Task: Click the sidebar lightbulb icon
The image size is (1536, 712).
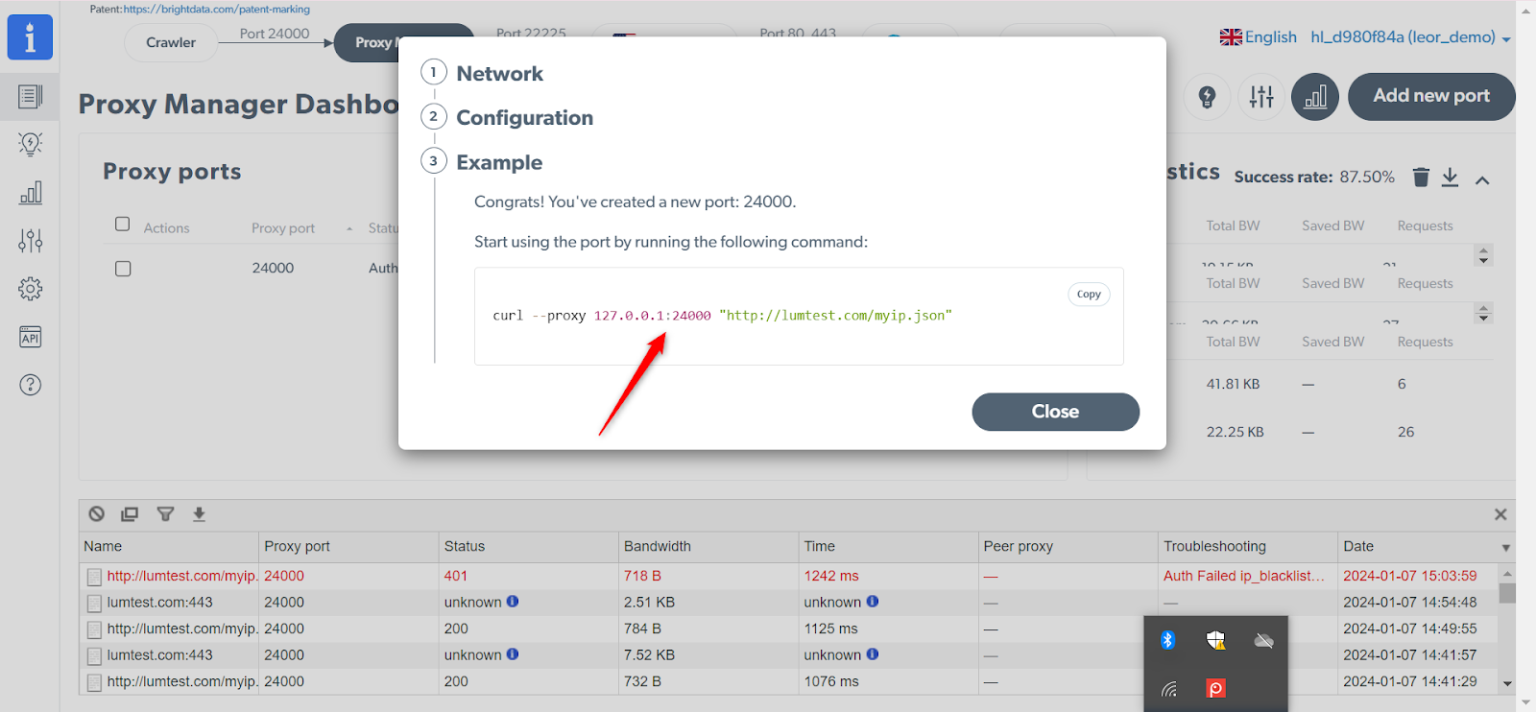Action: [x=30, y=145]
